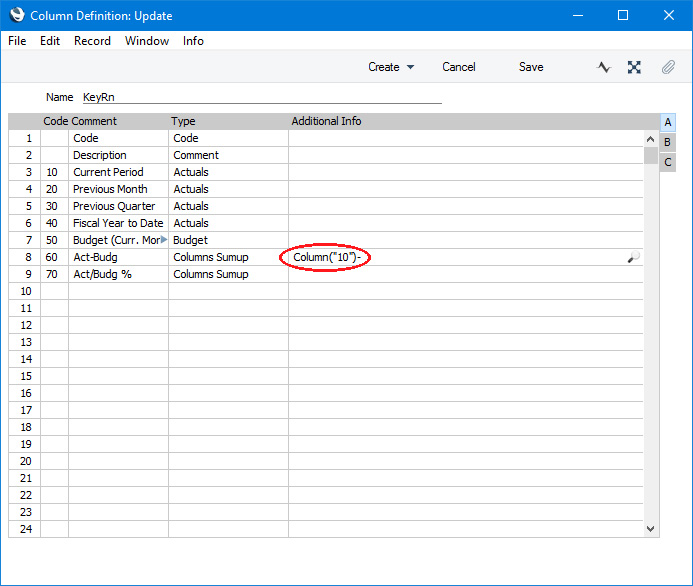The width and height of the screenshot is (693, 586).
Task: Select row number 24 header
Action: (x=25, y=529)
